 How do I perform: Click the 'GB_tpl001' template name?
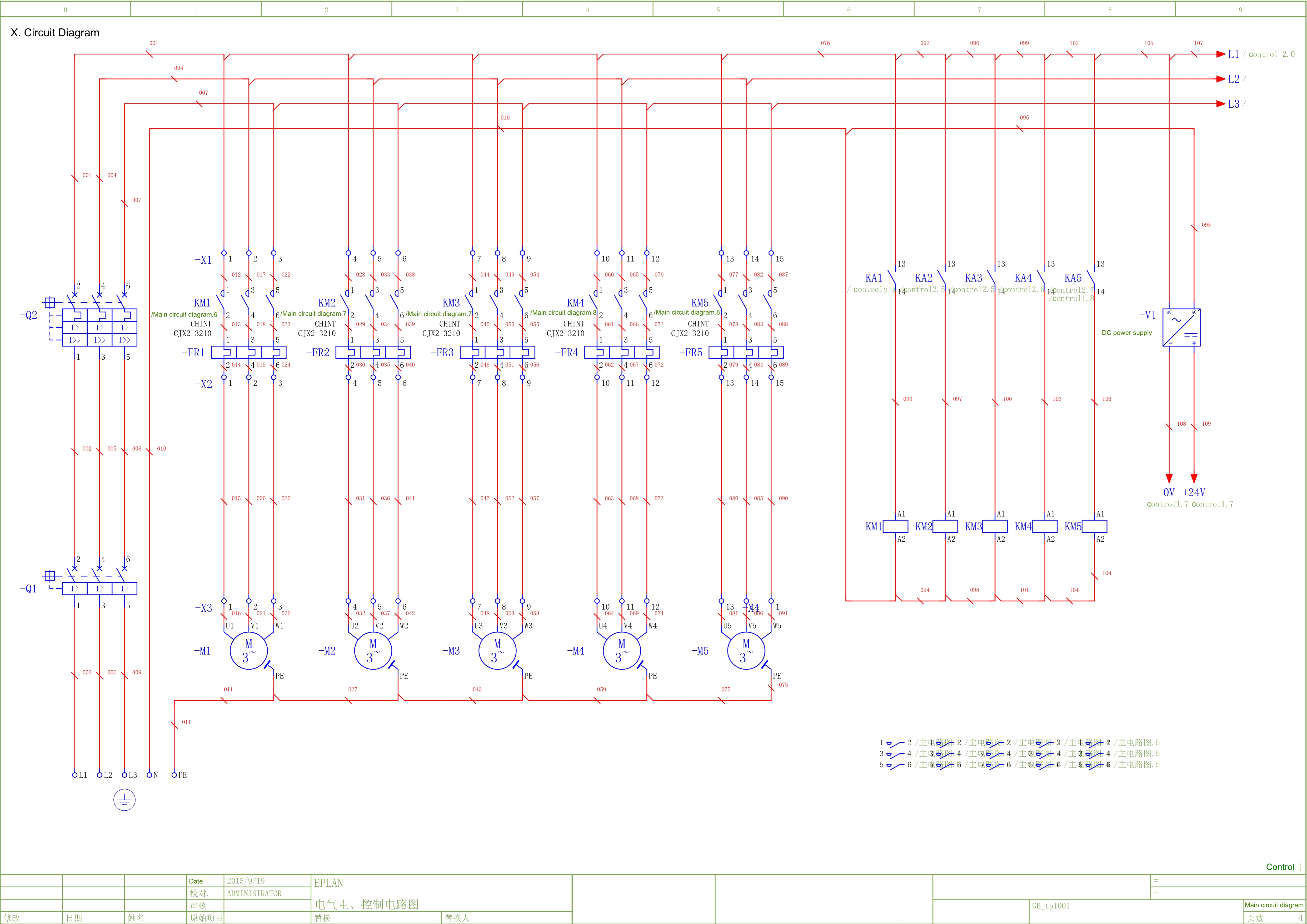(x=1051, y=906)
